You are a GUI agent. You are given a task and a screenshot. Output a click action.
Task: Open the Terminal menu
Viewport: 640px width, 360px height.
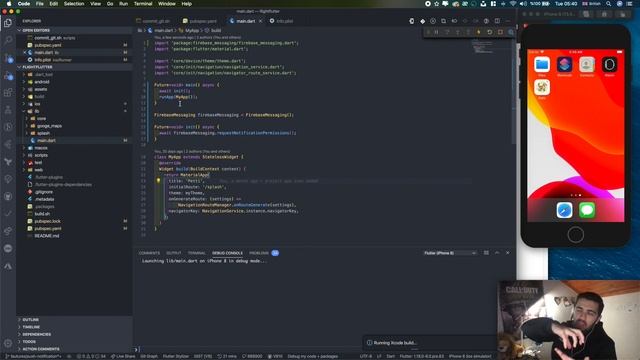143,4
